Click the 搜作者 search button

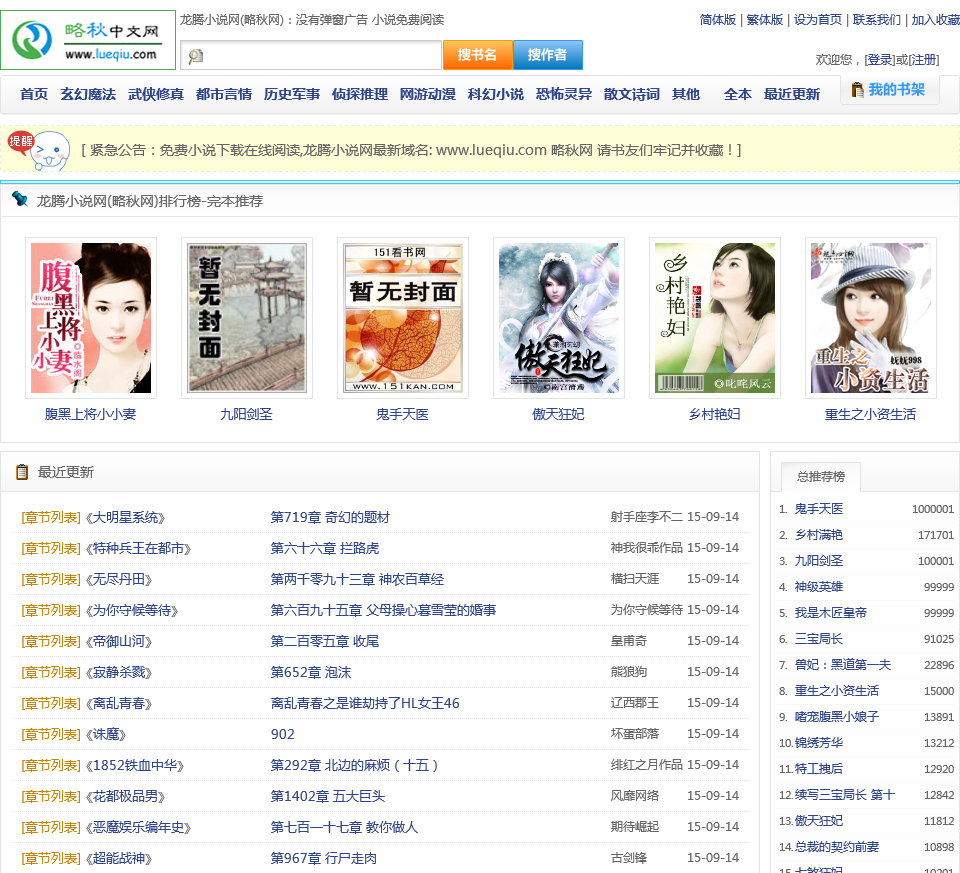547,55
